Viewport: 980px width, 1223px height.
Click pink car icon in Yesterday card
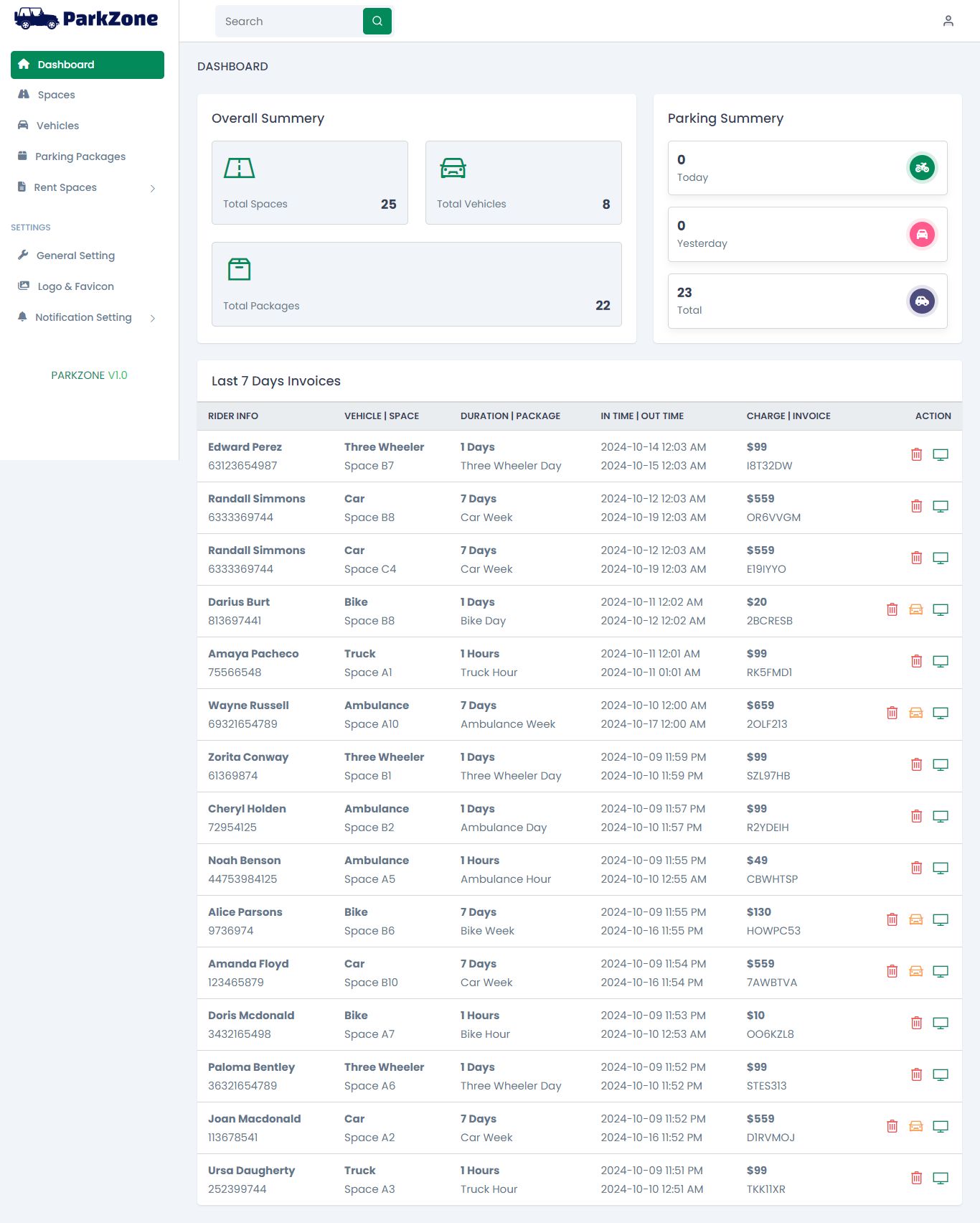coord(922,234)
